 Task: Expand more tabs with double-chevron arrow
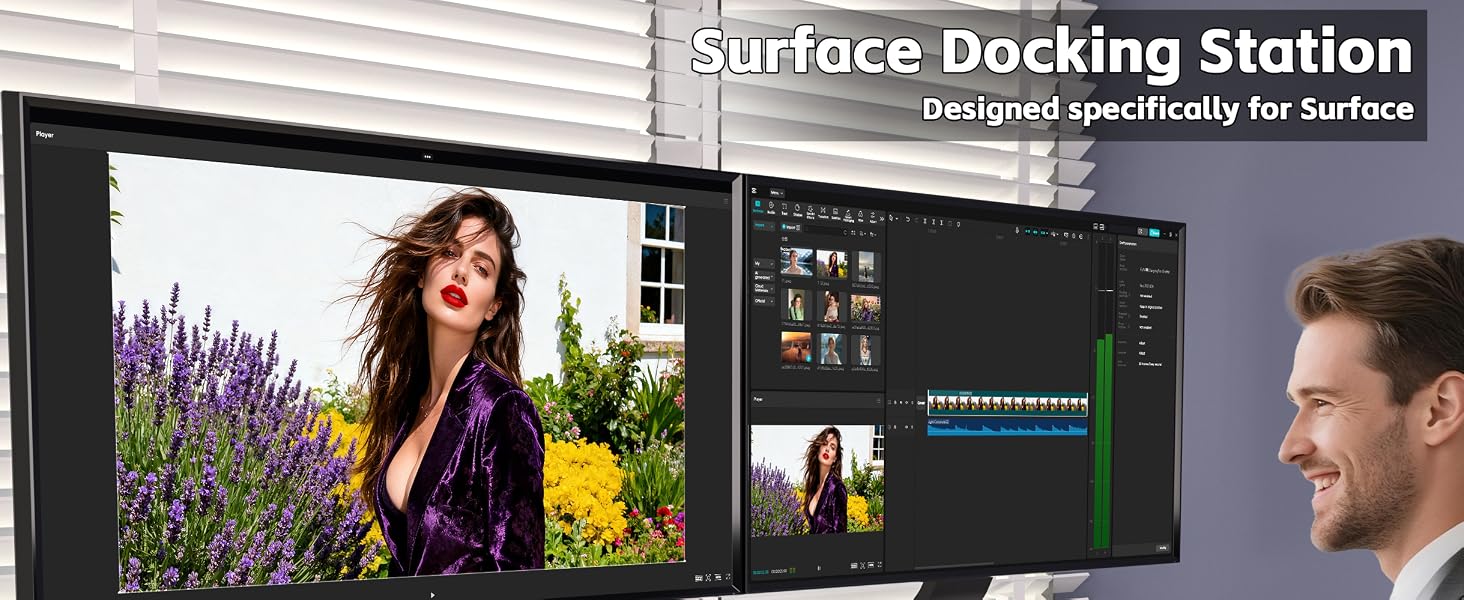click(x=882, y=218)
